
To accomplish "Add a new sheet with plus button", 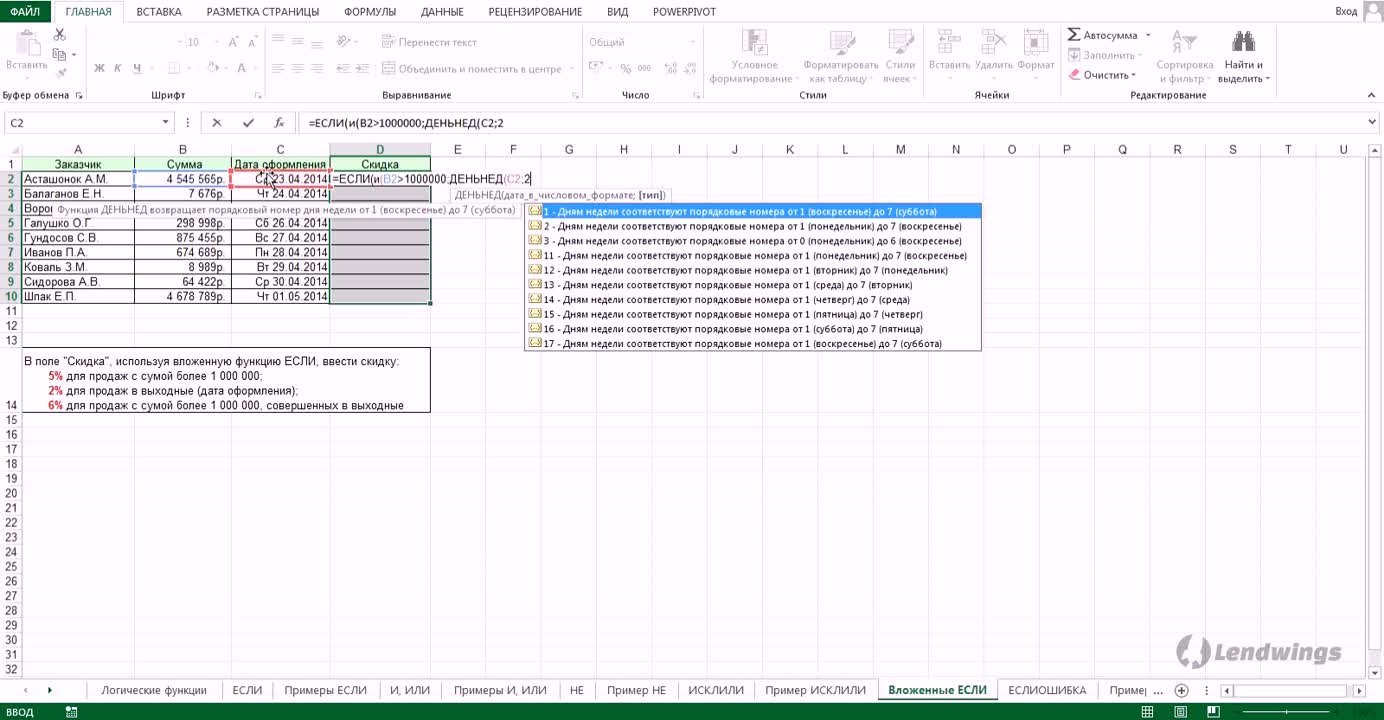I will [1181, 691].
